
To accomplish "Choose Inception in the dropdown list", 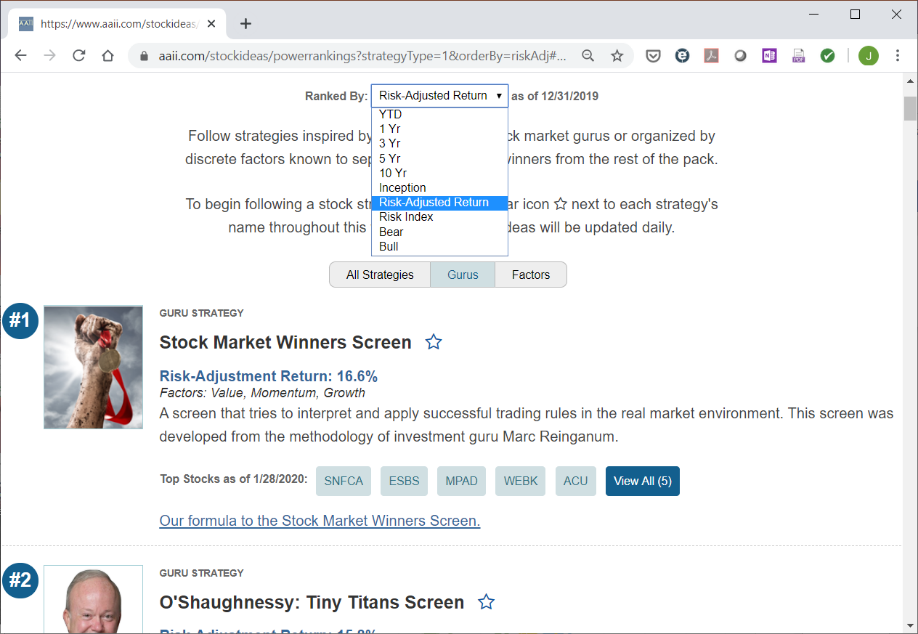I will click(x=440, y=188).
